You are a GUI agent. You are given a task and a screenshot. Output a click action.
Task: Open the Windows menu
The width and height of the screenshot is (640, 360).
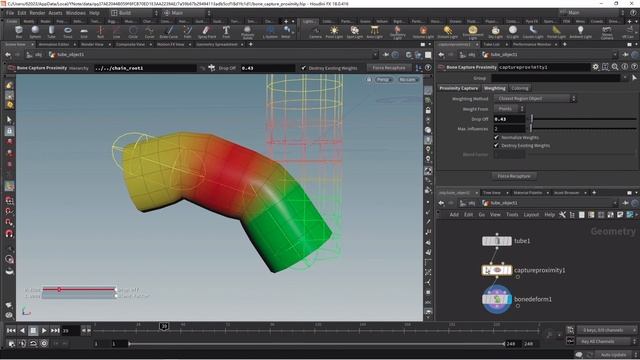76,13
